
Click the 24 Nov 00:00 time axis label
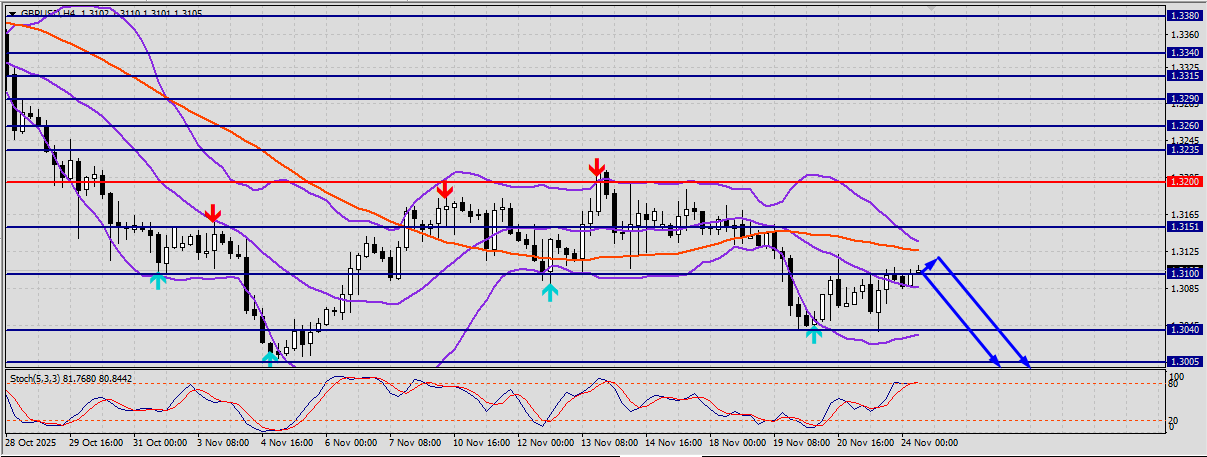click(931, 441)
